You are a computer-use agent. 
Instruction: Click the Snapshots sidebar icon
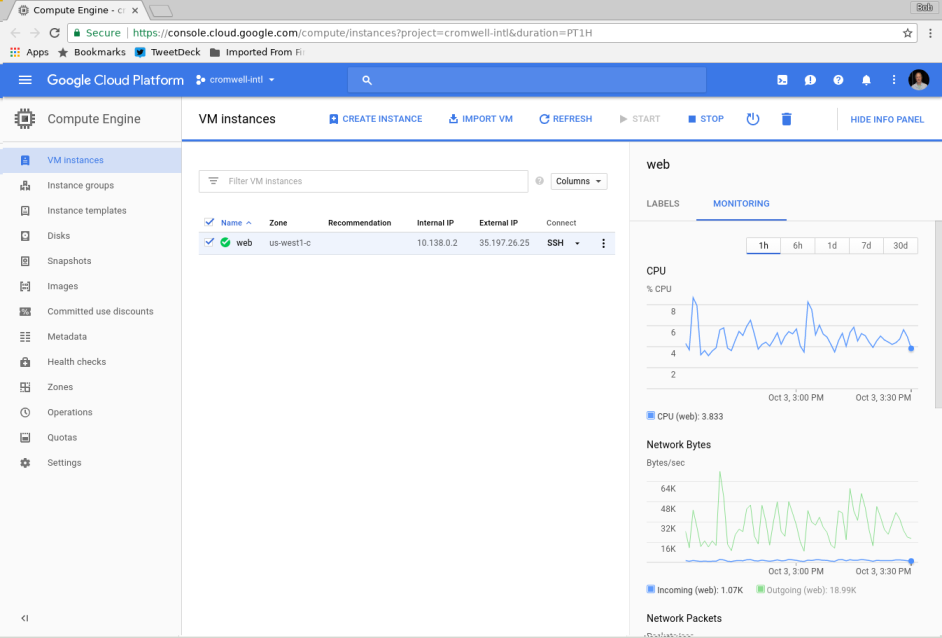[x=25, y=261]
